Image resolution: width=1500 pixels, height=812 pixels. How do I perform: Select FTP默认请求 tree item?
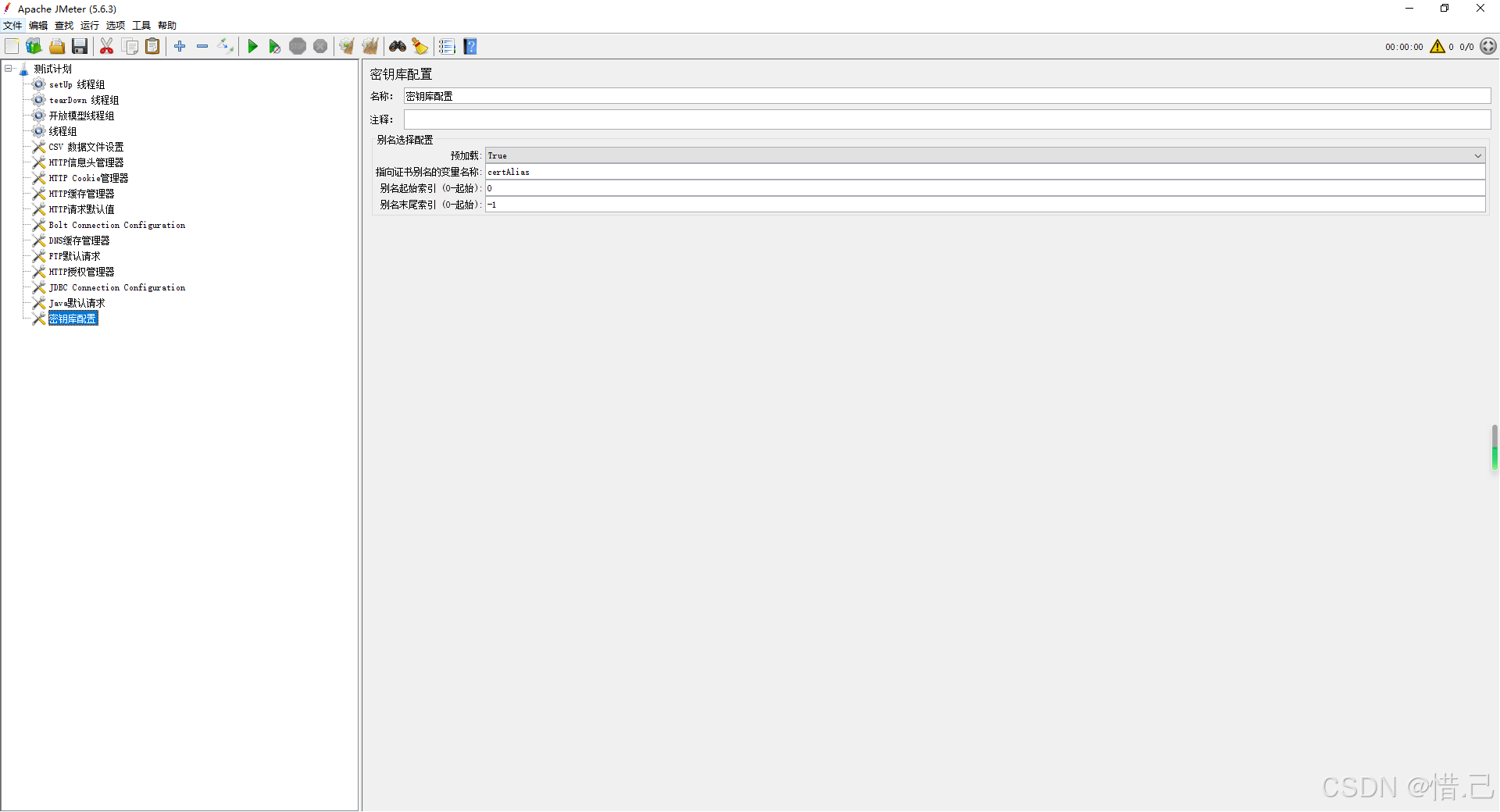click(74, 256)
